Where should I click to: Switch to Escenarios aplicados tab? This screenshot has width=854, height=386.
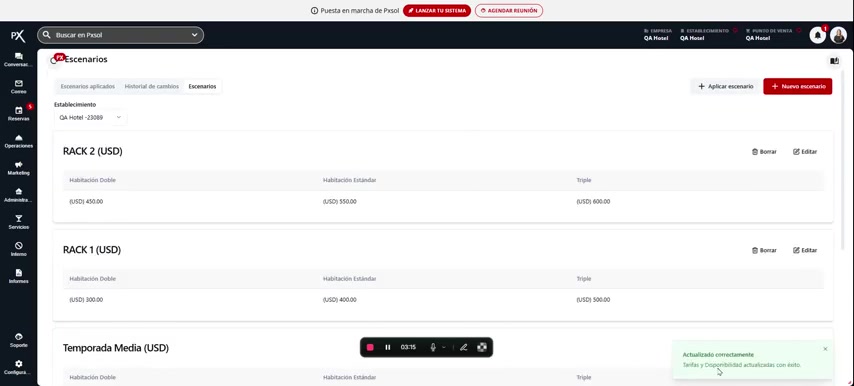tap(88, 87)
